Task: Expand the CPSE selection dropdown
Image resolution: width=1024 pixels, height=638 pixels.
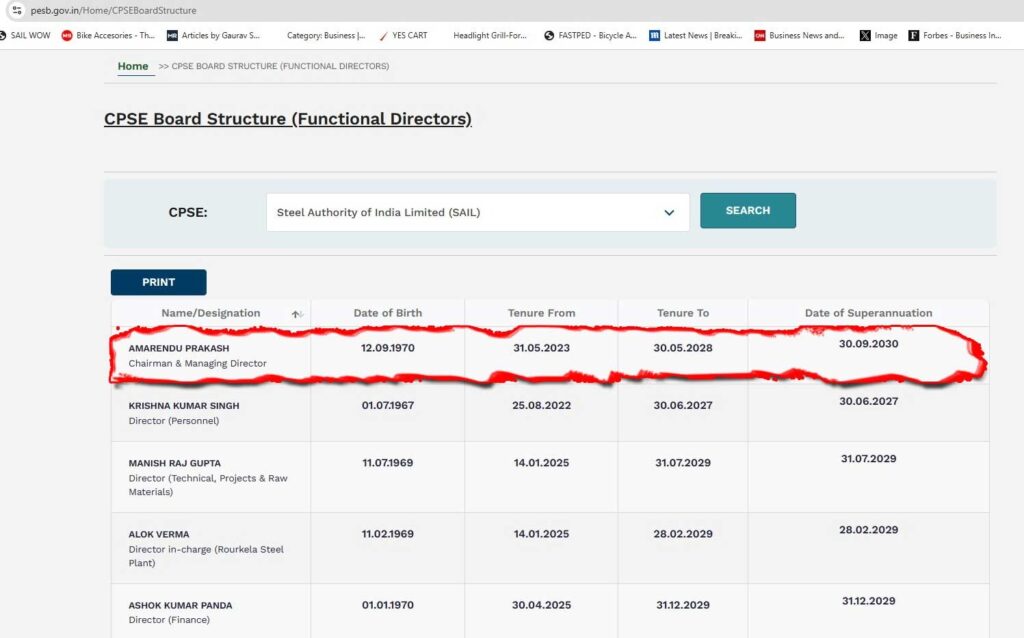Action: 669,213
